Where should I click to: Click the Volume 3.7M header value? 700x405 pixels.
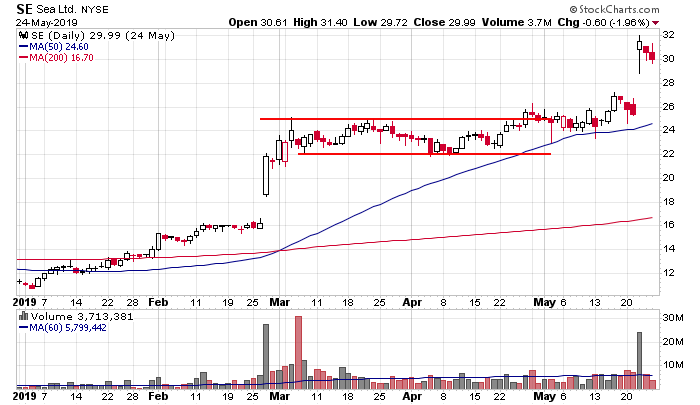517,22
